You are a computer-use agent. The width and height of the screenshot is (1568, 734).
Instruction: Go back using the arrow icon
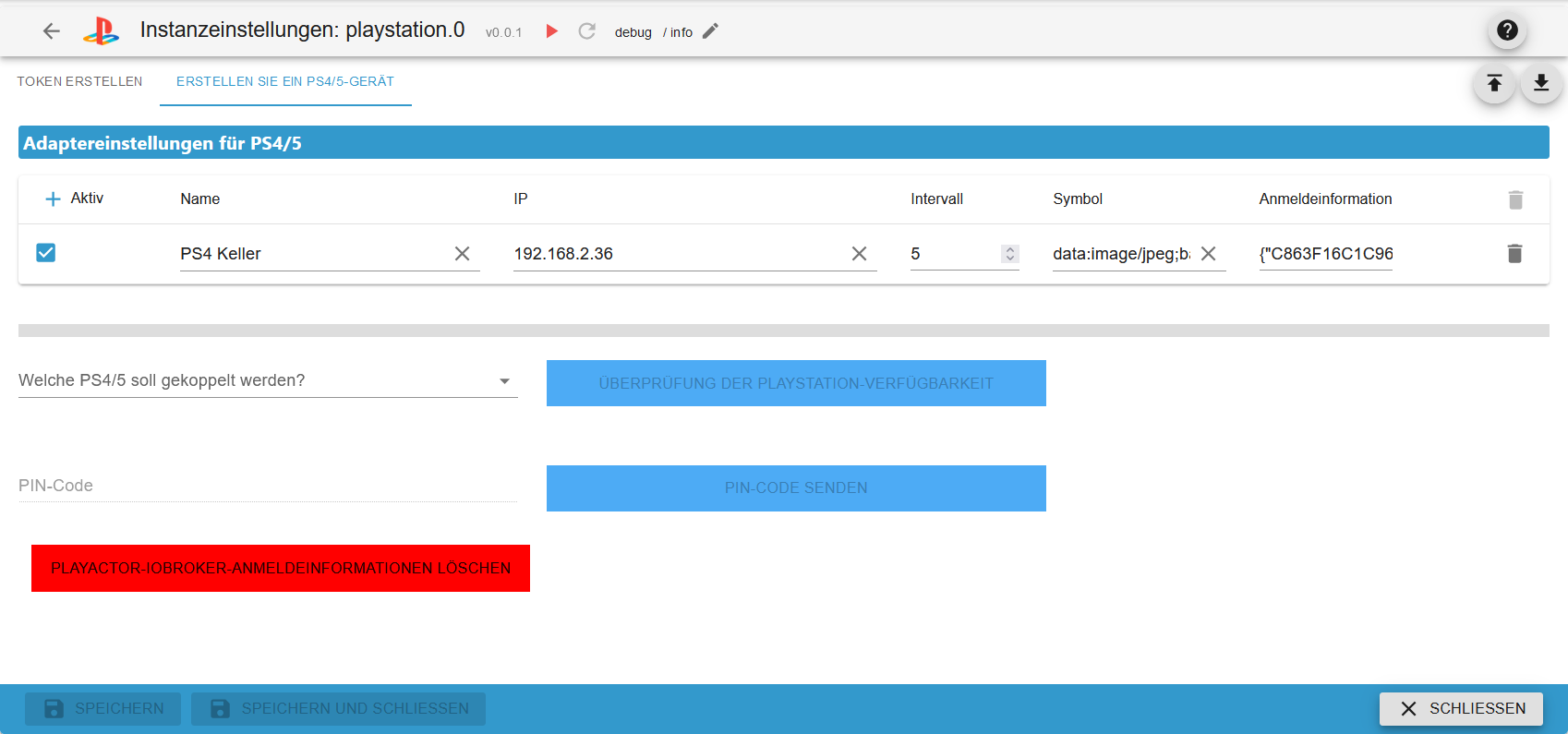pos(52,31)
